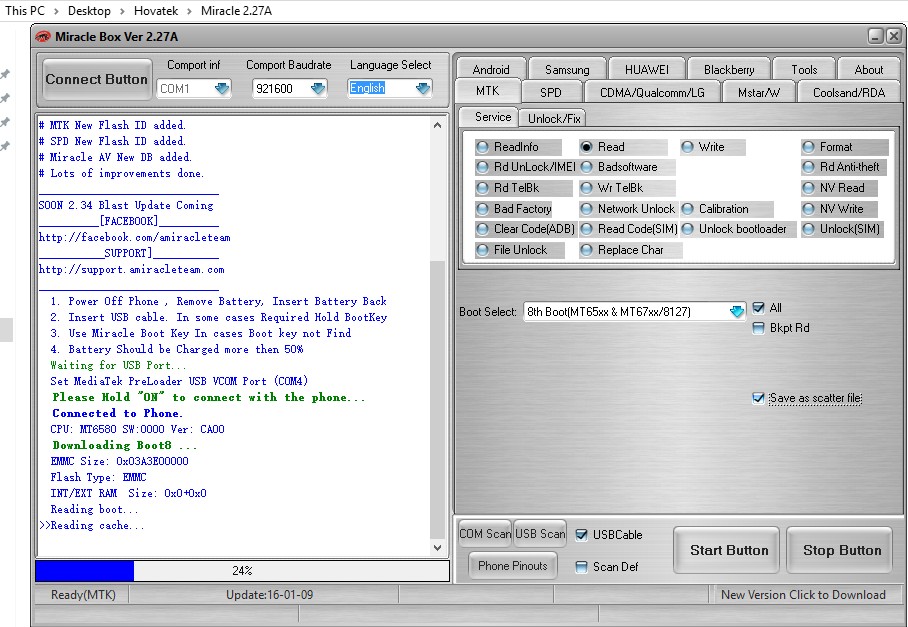Screen dimensions: 908x627
Task: Enable the Scan Def checkbox
Action: pos(581,567)
